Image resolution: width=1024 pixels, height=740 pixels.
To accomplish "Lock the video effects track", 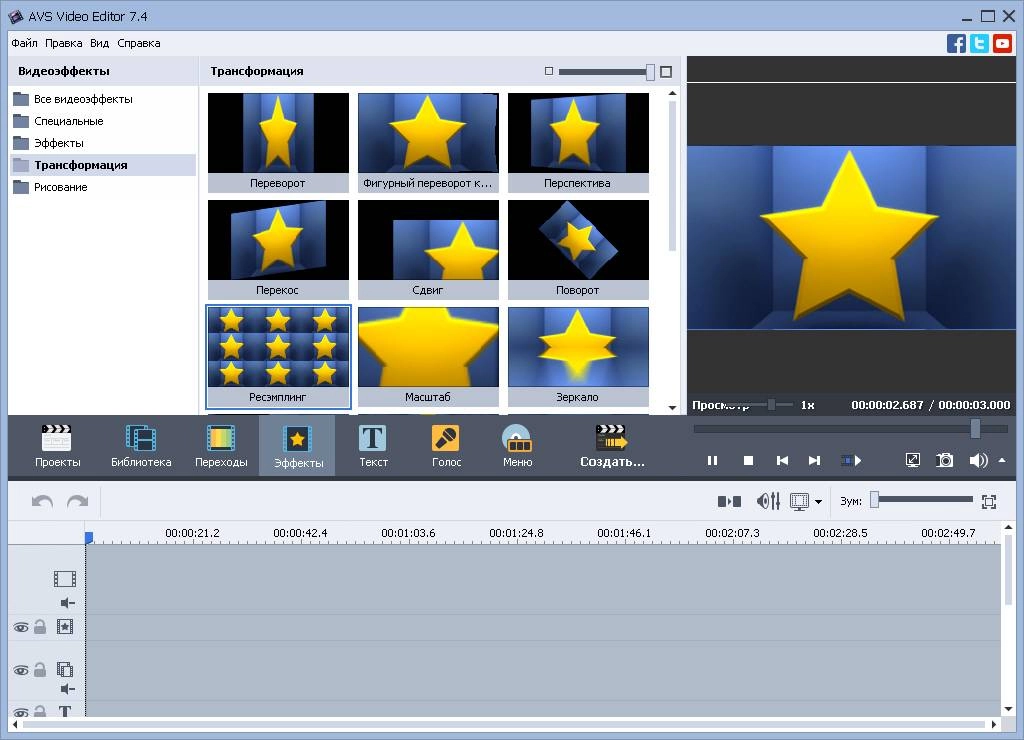I will [x=40, y=627].
